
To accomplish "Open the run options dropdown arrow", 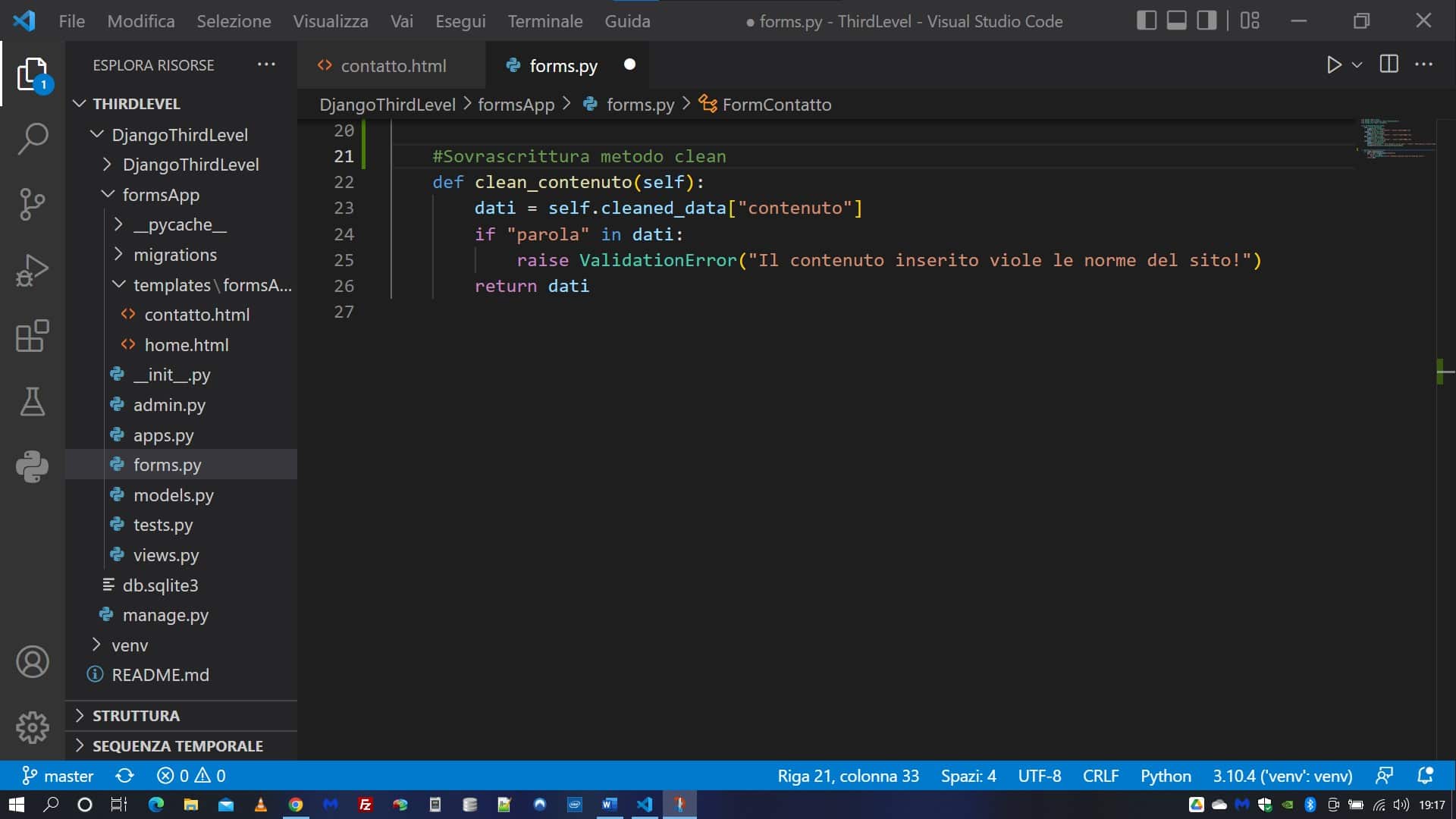I will (x=1357, y=65).
